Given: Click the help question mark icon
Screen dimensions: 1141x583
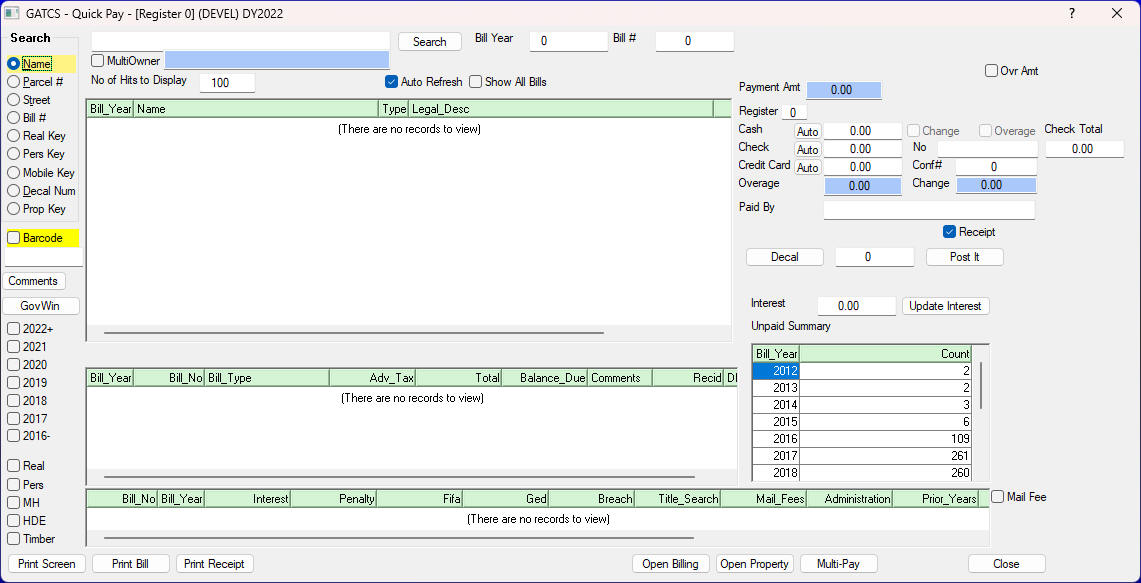Looking at the screenshot, I should click(1072, 14).
